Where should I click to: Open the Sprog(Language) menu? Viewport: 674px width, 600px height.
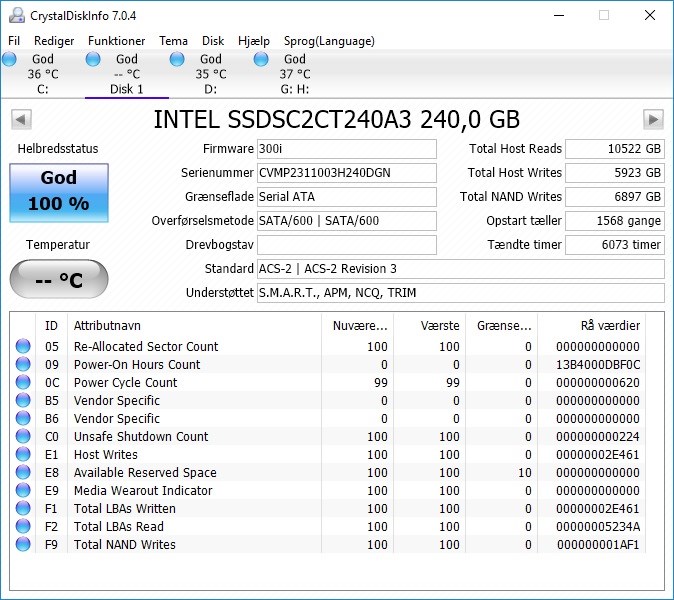point(329,41)
